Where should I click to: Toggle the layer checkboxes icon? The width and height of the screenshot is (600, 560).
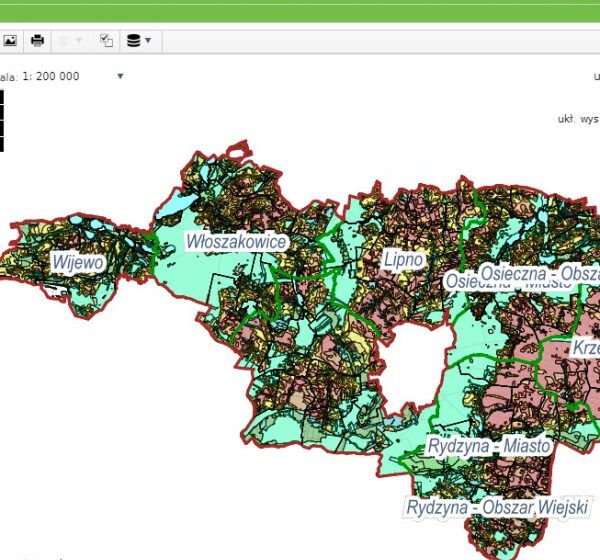tap(106, 41)
